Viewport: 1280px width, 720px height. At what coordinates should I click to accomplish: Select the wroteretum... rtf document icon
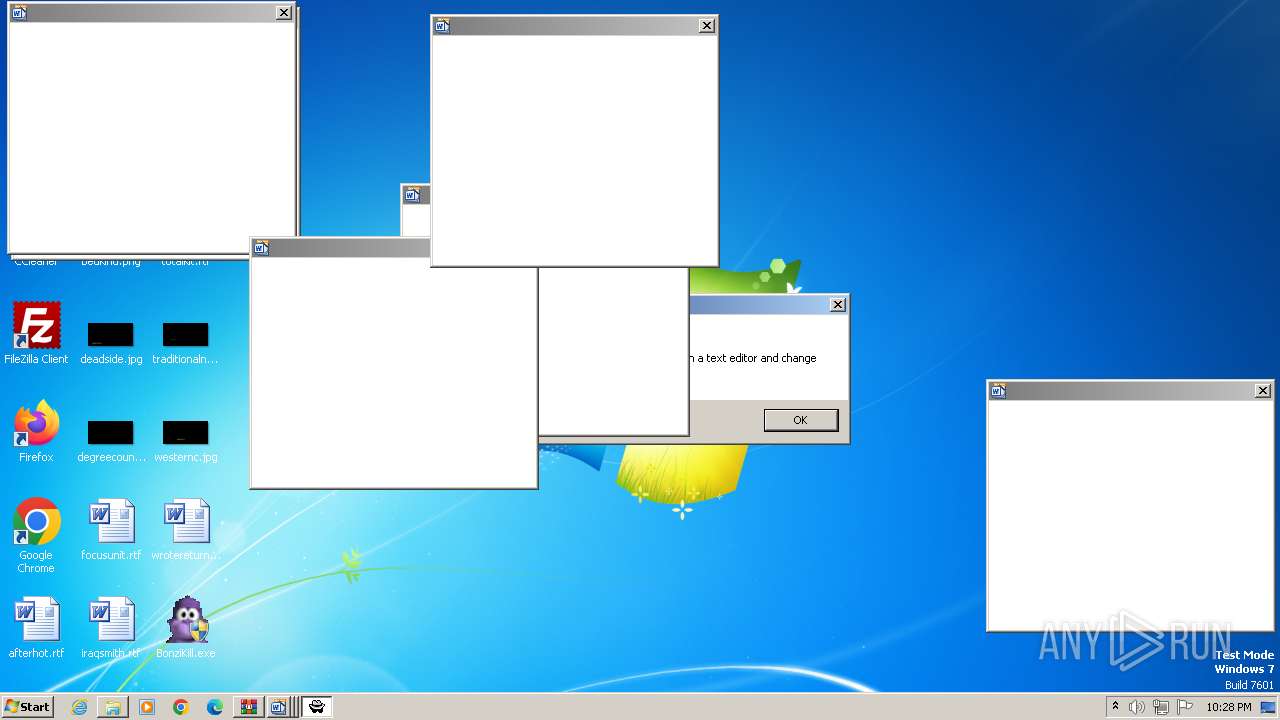pyautogui.click(x=186, y=530)
